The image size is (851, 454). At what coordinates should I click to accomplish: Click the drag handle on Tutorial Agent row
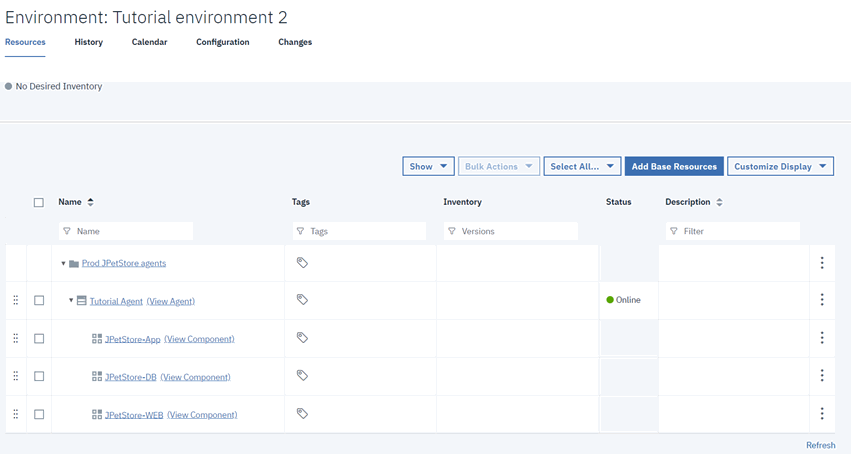(x=16, y=300)
